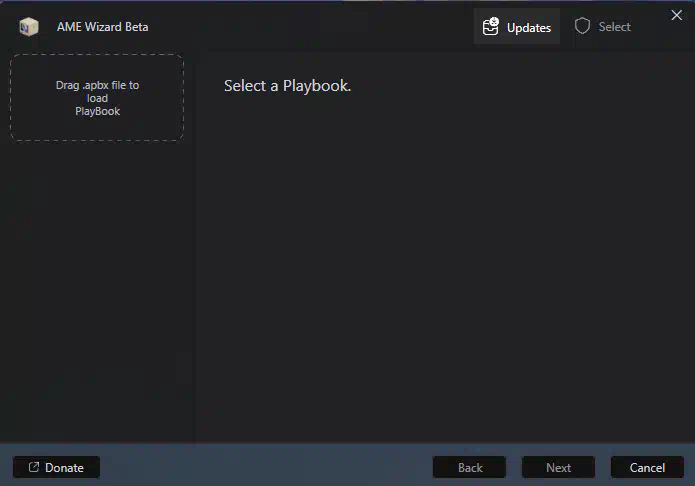This screenshot has height=486, width=695.
Task: Switch to the Select tab
Action: click(603, 27)
